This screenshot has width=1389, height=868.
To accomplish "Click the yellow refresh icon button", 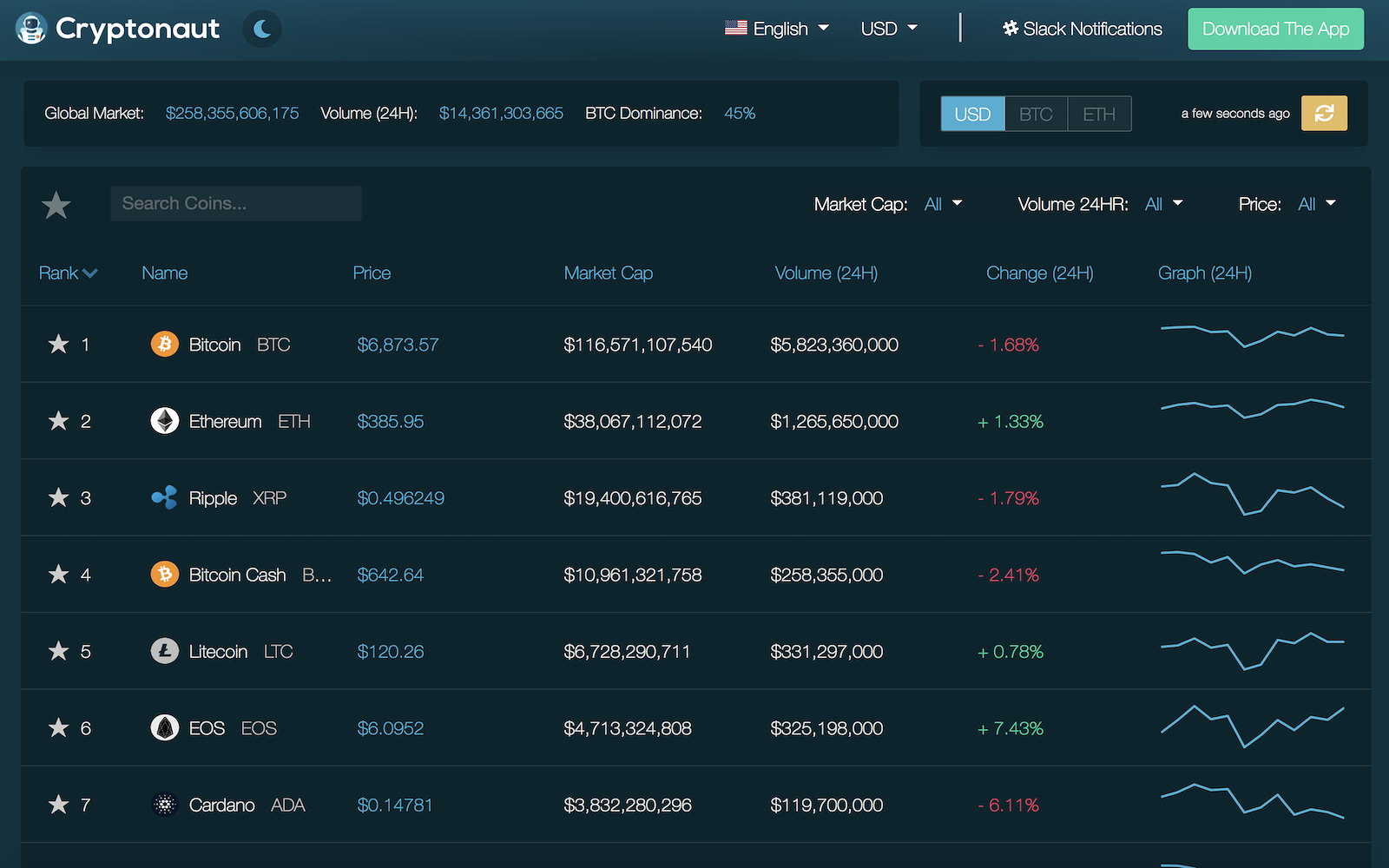I will [1324, 114].
